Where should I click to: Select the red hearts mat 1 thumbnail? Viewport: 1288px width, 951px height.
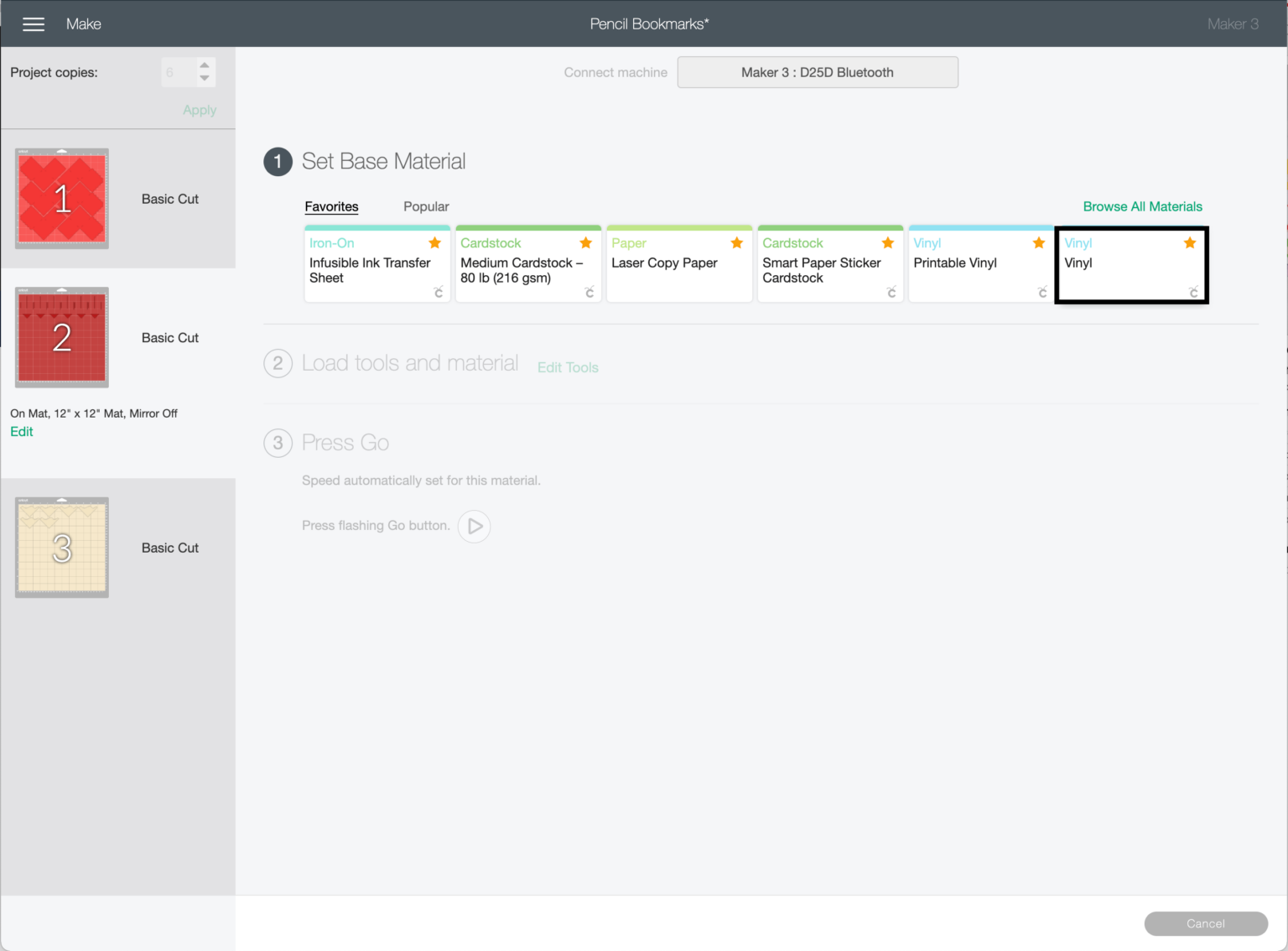tap(62, 199)
